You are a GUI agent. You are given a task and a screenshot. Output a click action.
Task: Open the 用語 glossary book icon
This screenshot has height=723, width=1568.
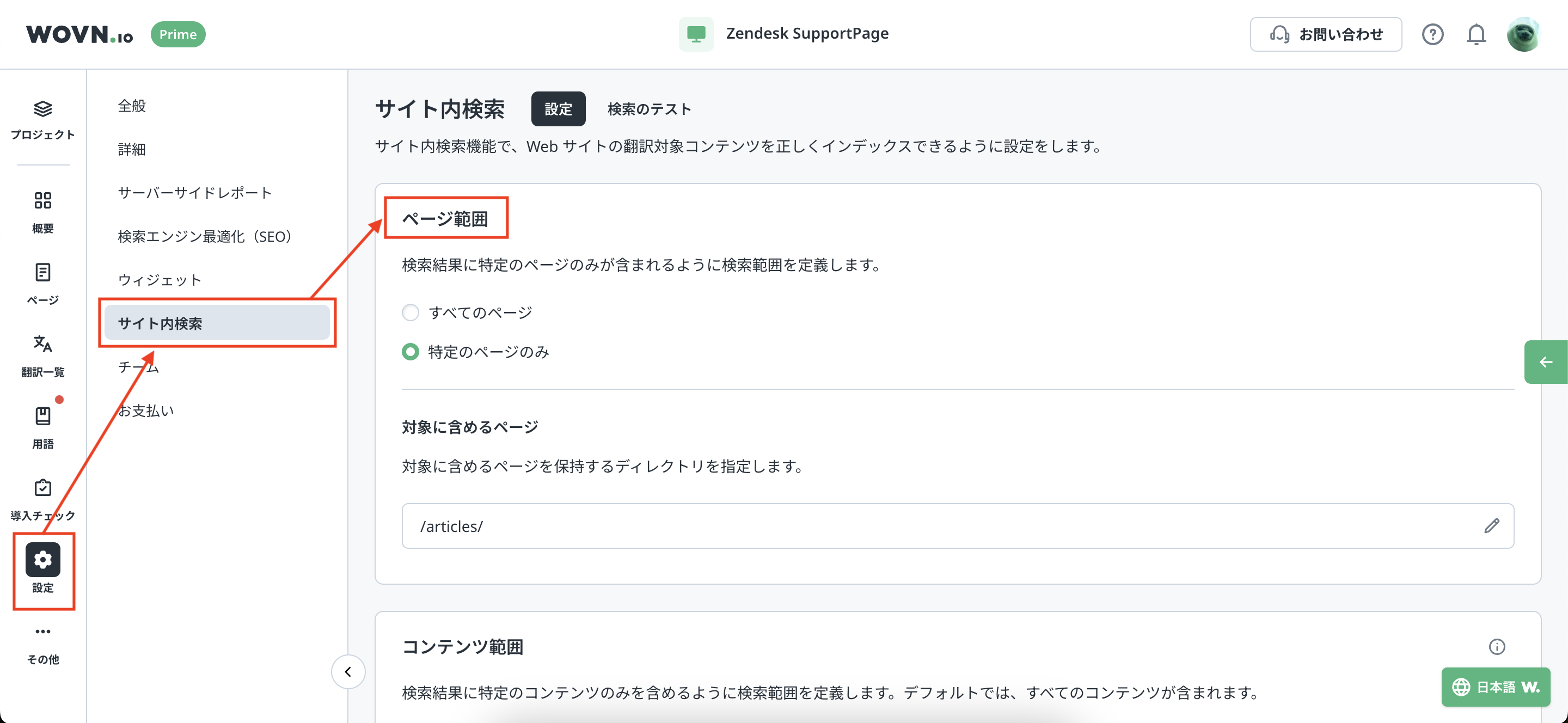pyautogui.click(x=42, y=415)
